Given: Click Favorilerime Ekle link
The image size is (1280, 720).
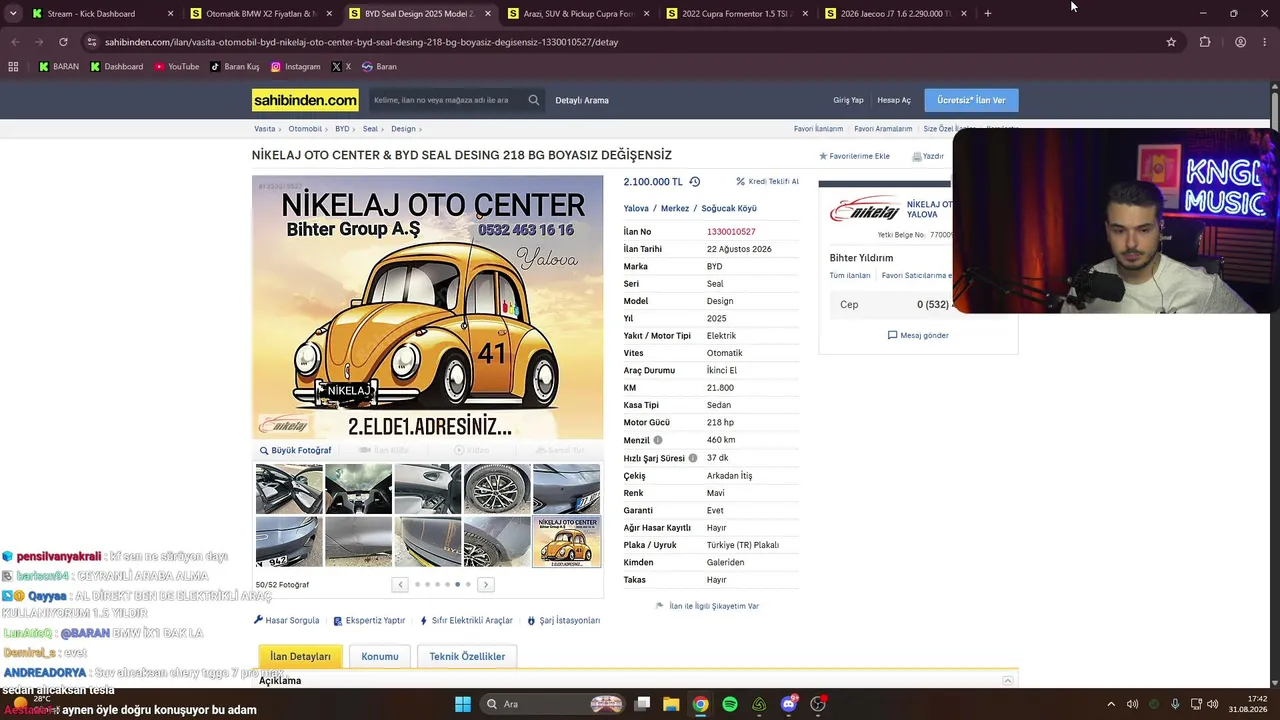Looking at the screenshot, I should click(854, 156).
